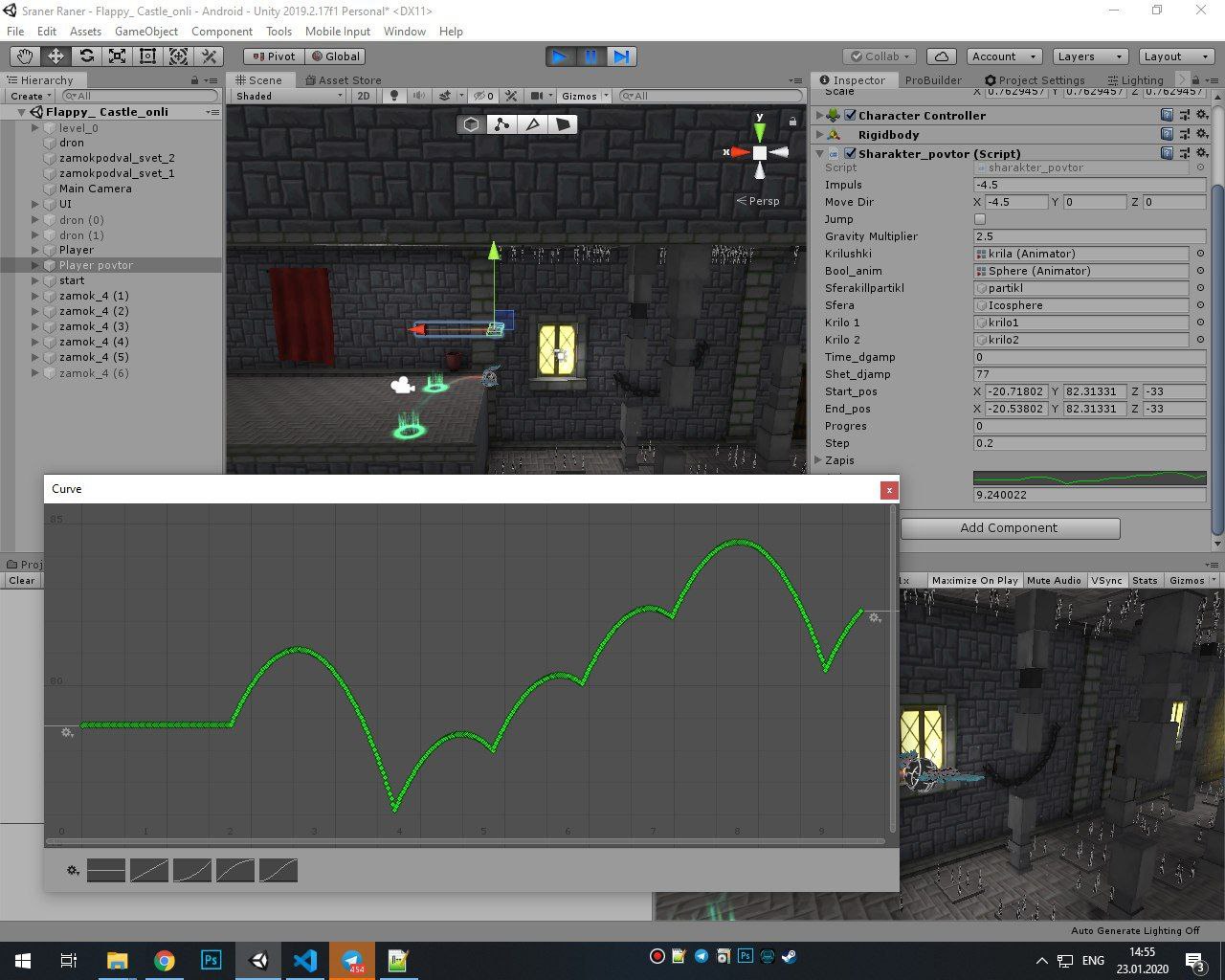Open the GameObject menu
Viewport: 1225px width, 980px height.
tap(146, 31)
